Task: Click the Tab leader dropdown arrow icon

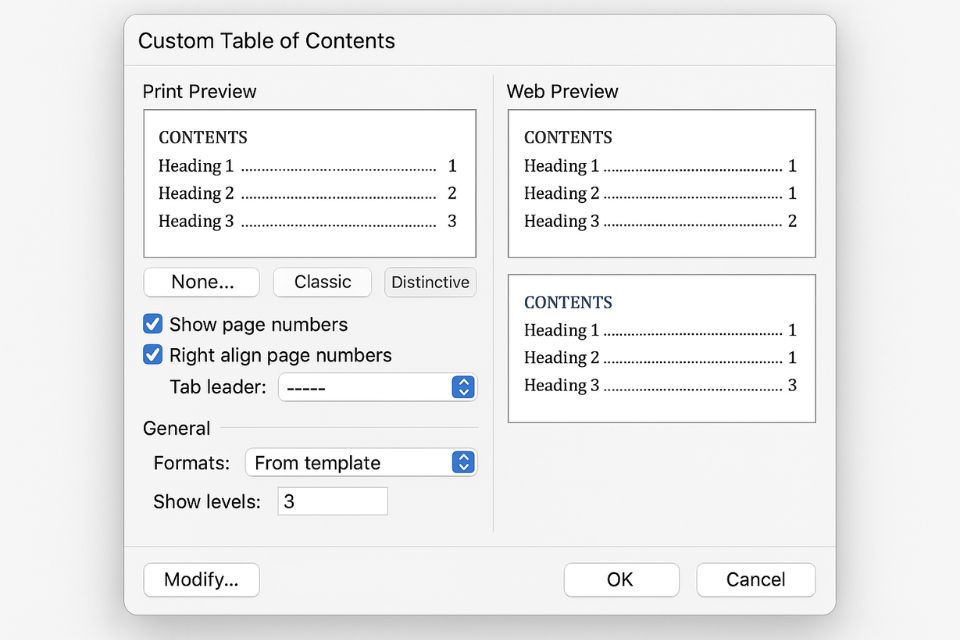Action: 462,387
